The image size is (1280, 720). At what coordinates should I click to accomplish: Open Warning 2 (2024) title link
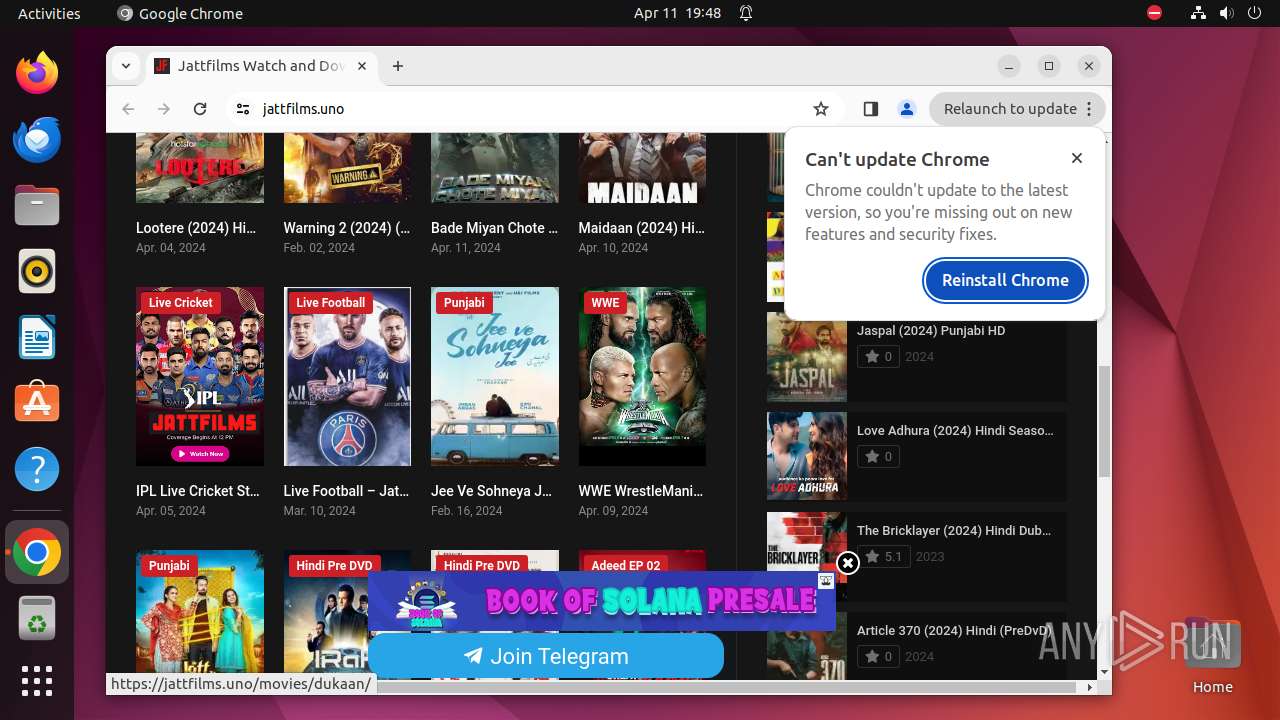[346, 228]
